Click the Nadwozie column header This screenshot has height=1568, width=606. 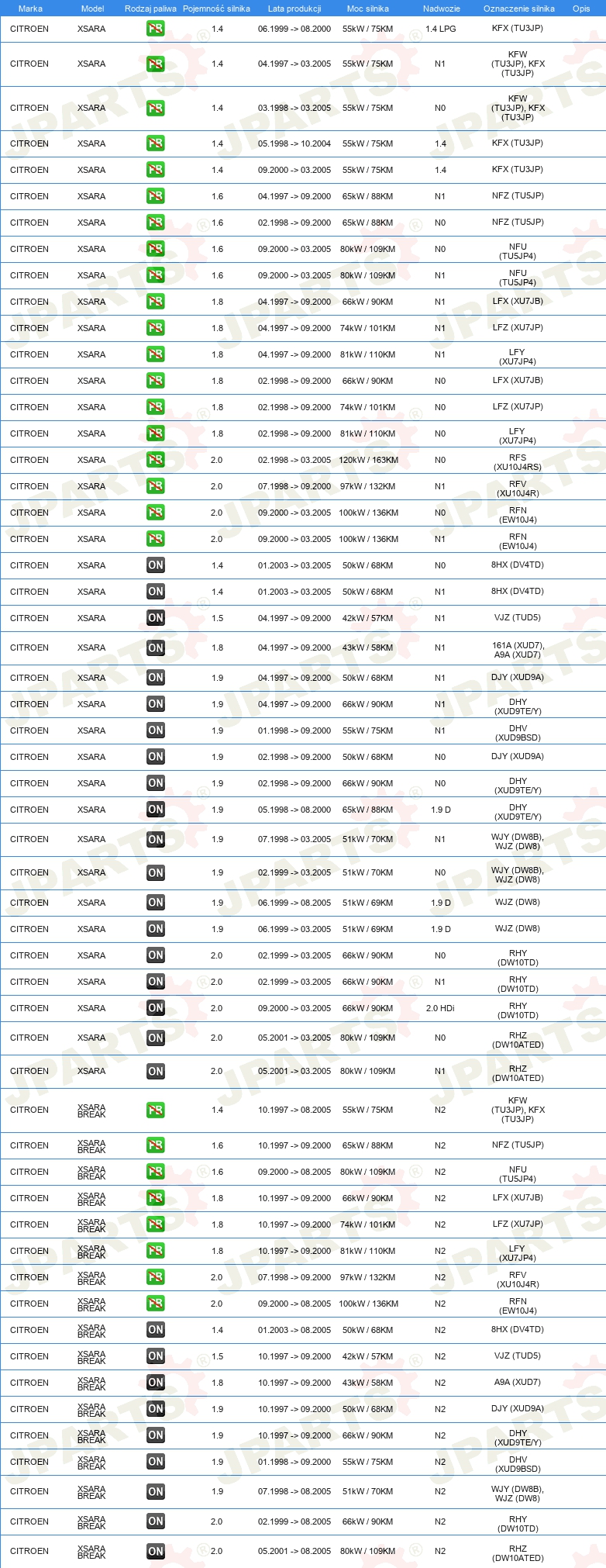click(x=442, y=9)
